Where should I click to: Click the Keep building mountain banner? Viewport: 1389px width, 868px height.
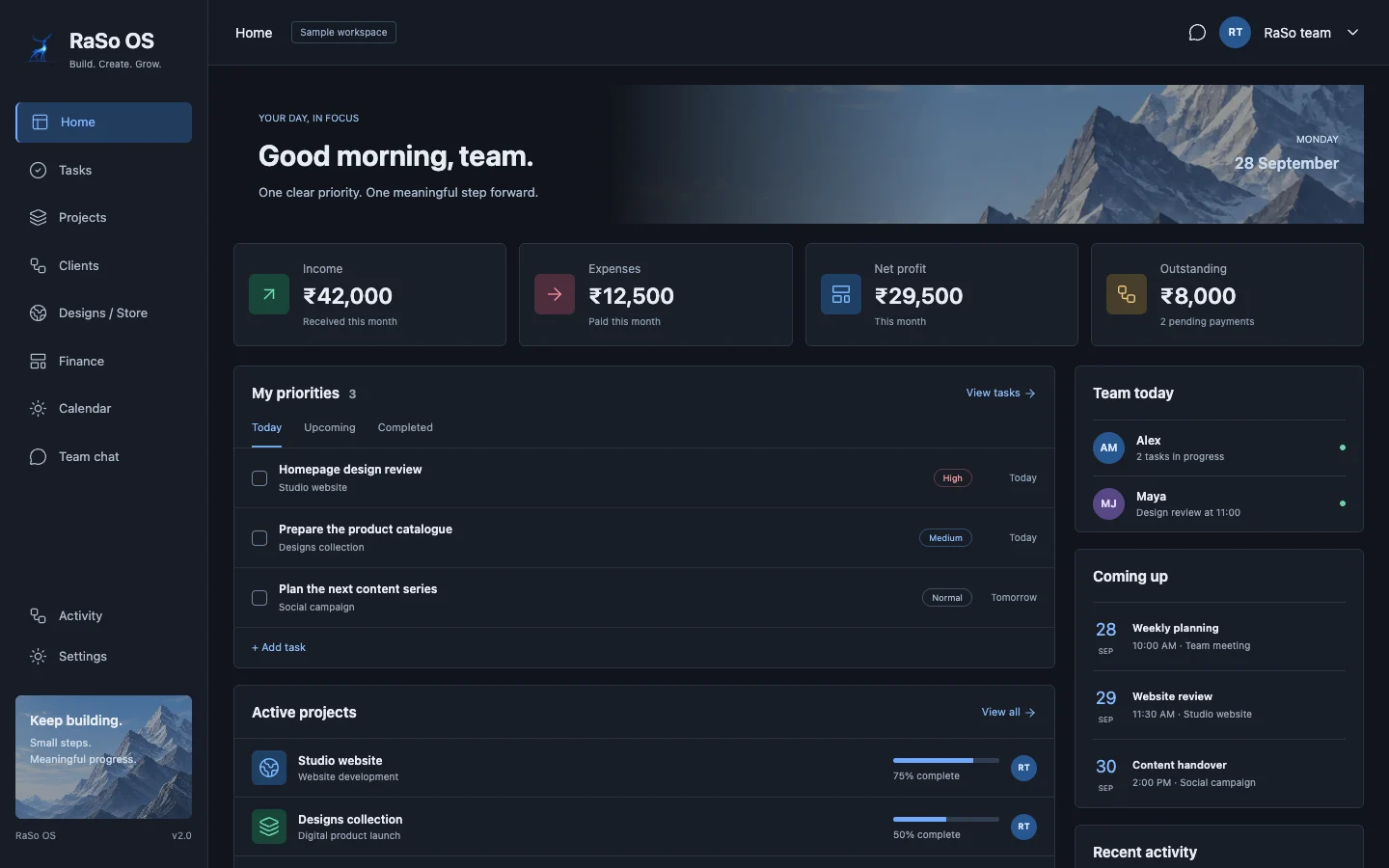[x=104, y=757]
